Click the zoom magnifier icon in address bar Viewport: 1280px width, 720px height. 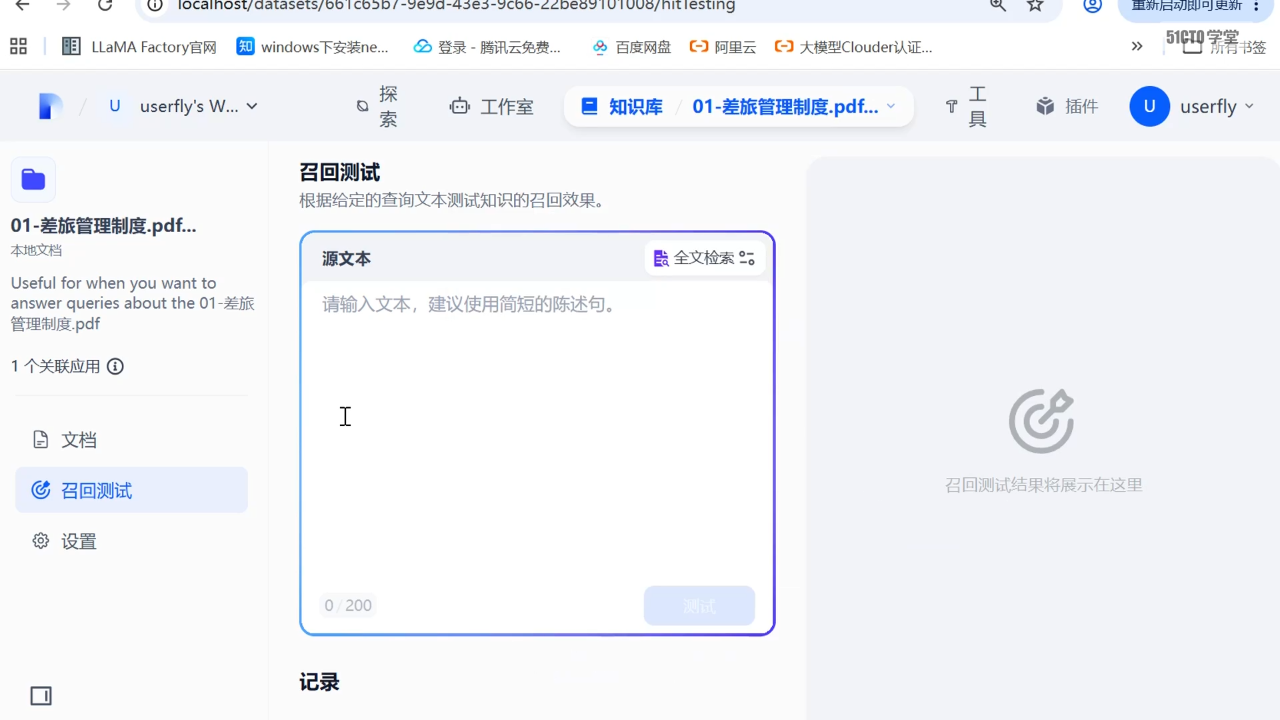tap(998, 5)
